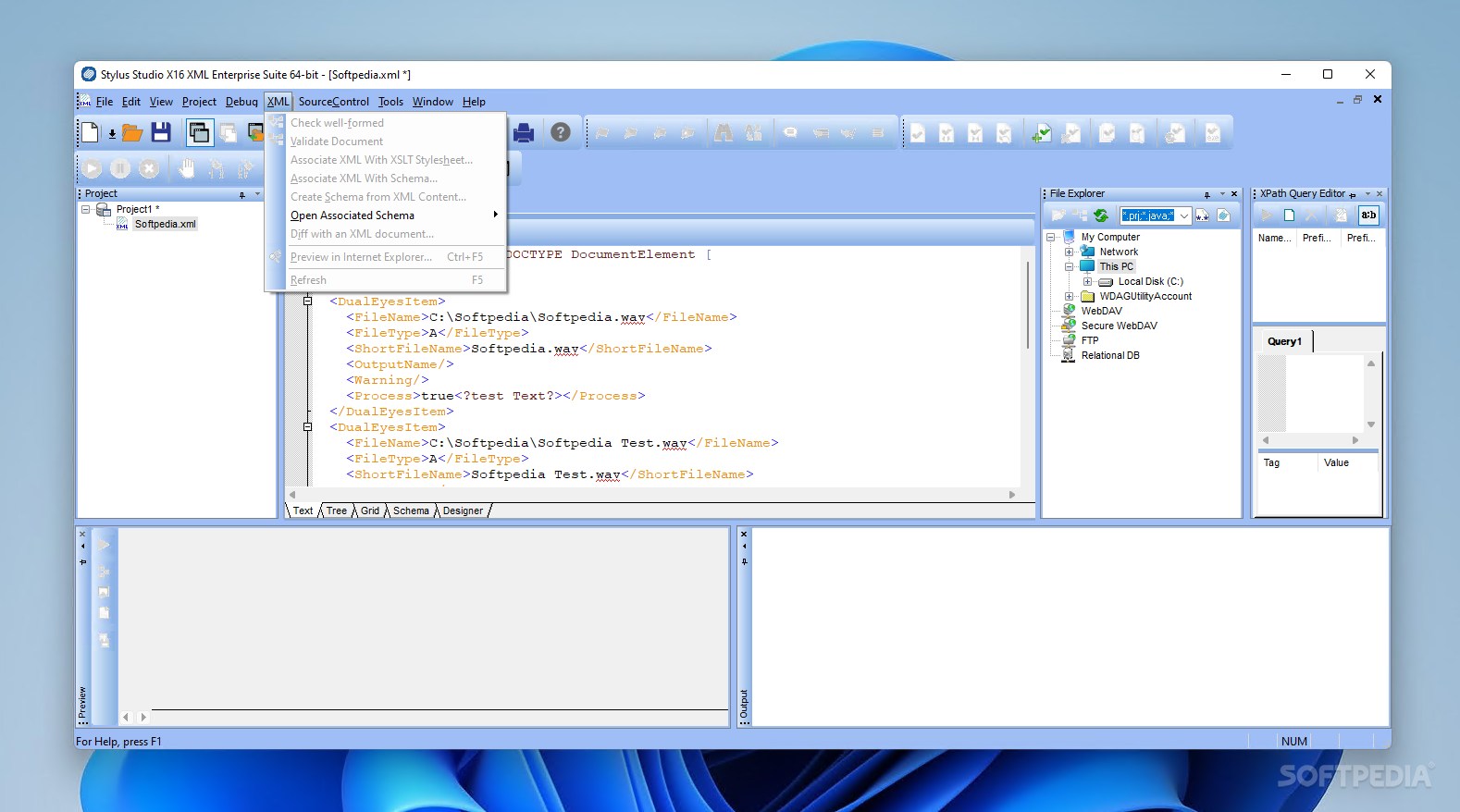
Task: Open the File menu
Action: pyautogui.click(x=105, y=102)
